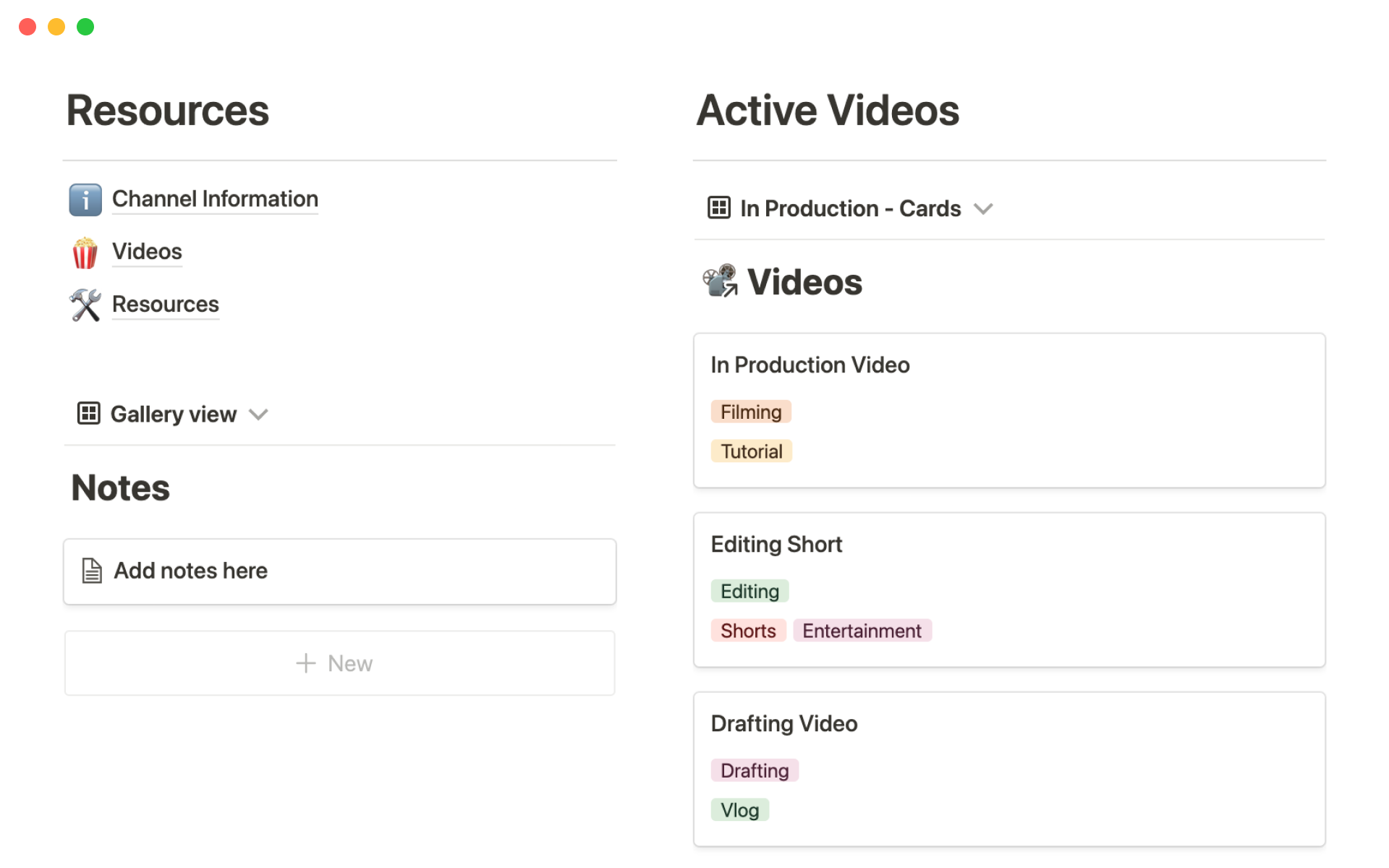Click the document icon on the notes card
The height and width of the screenshot is (868, 1389).
tap(92, 571)
